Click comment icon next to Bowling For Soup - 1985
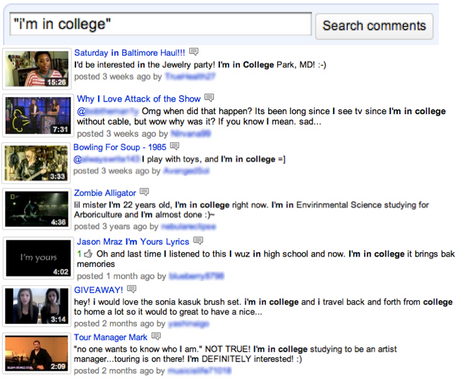 pos(175,146)
